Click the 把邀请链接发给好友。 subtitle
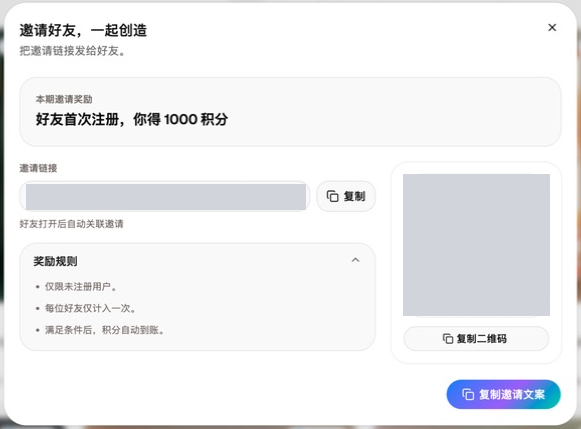 coord(73,51)
